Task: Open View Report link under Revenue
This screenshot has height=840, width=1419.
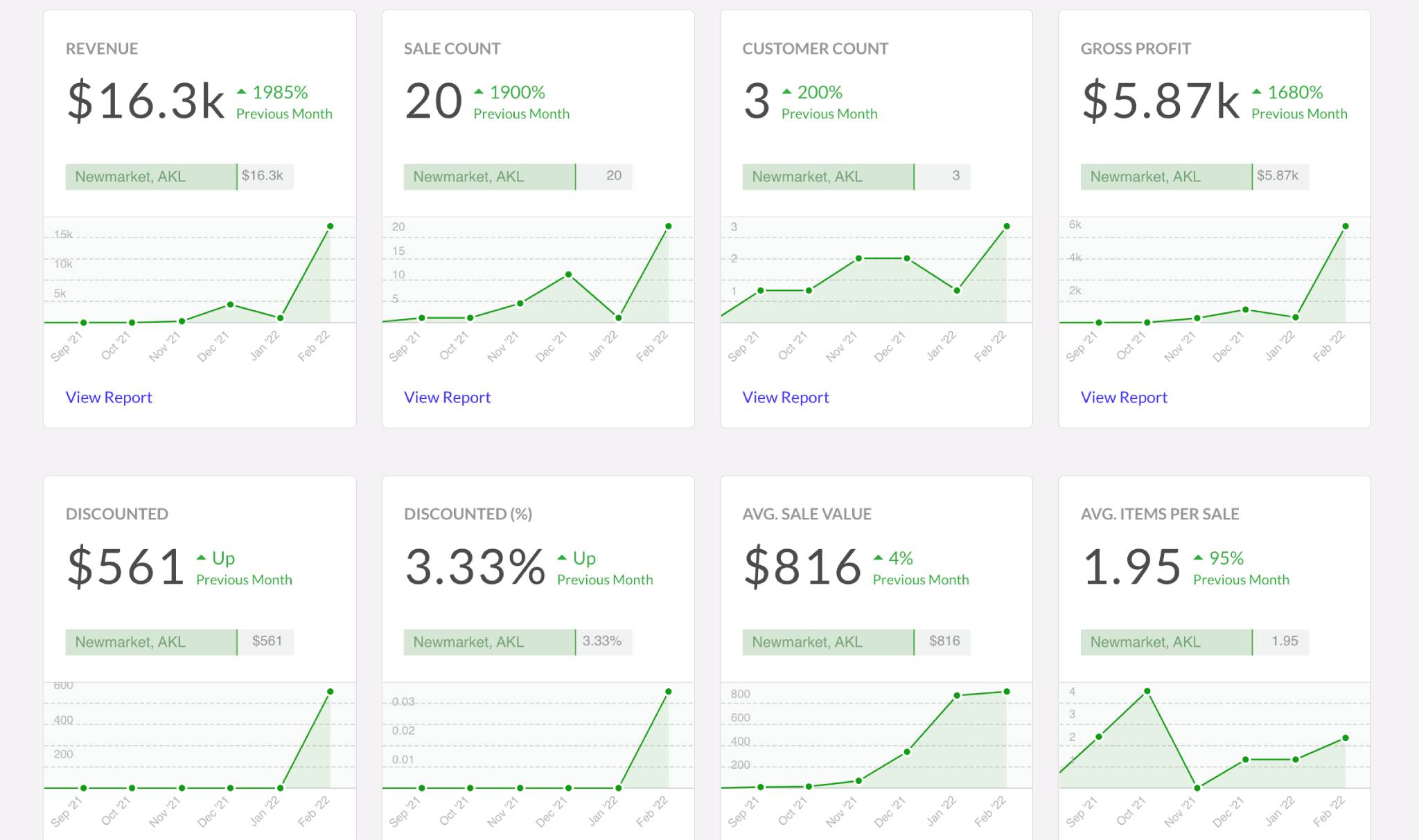Action: tap(109, 397)
